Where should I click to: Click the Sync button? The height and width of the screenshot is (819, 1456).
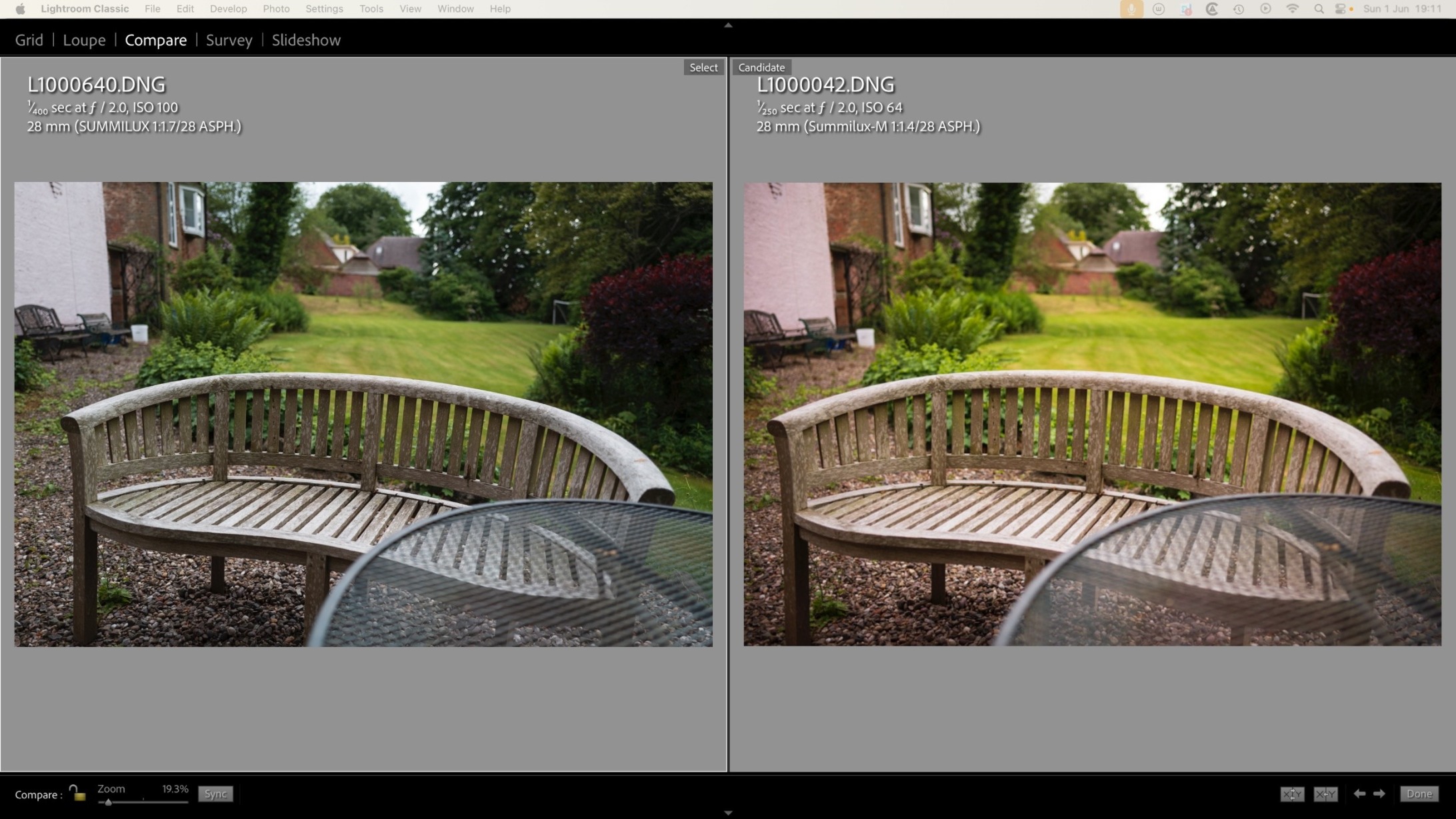[x=215, y=794]
